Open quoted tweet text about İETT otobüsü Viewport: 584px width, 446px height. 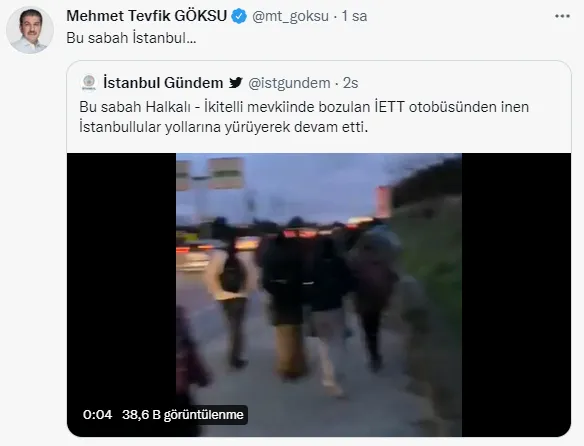click(x=304, y=117)
